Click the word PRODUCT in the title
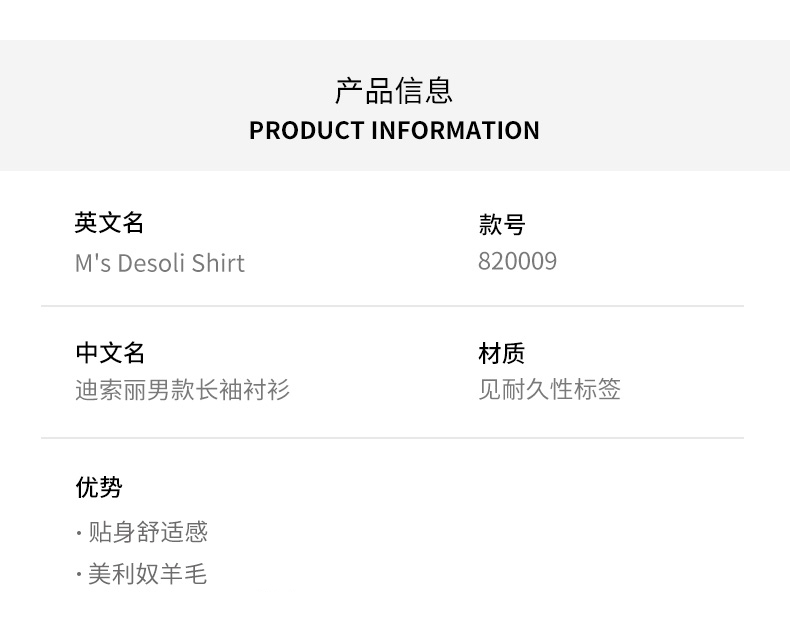The height and width of the screenshot is (625, 790). click(306, 130)
